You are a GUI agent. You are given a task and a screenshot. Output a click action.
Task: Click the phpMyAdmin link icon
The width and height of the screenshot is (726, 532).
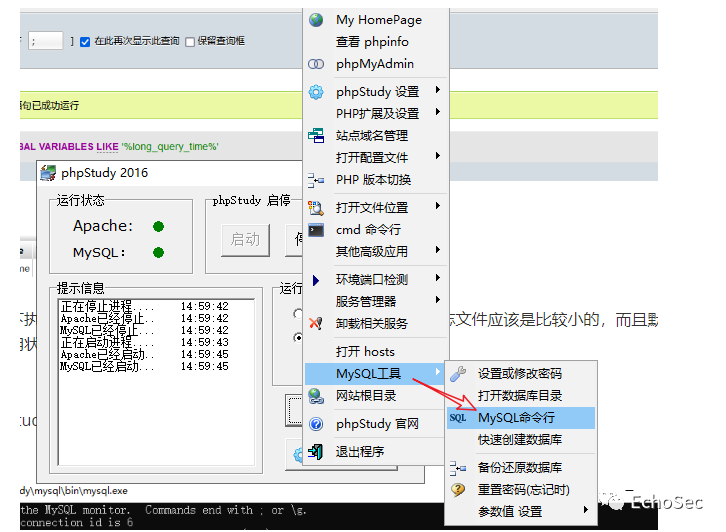pyautogui.click(x=316, y=64)
